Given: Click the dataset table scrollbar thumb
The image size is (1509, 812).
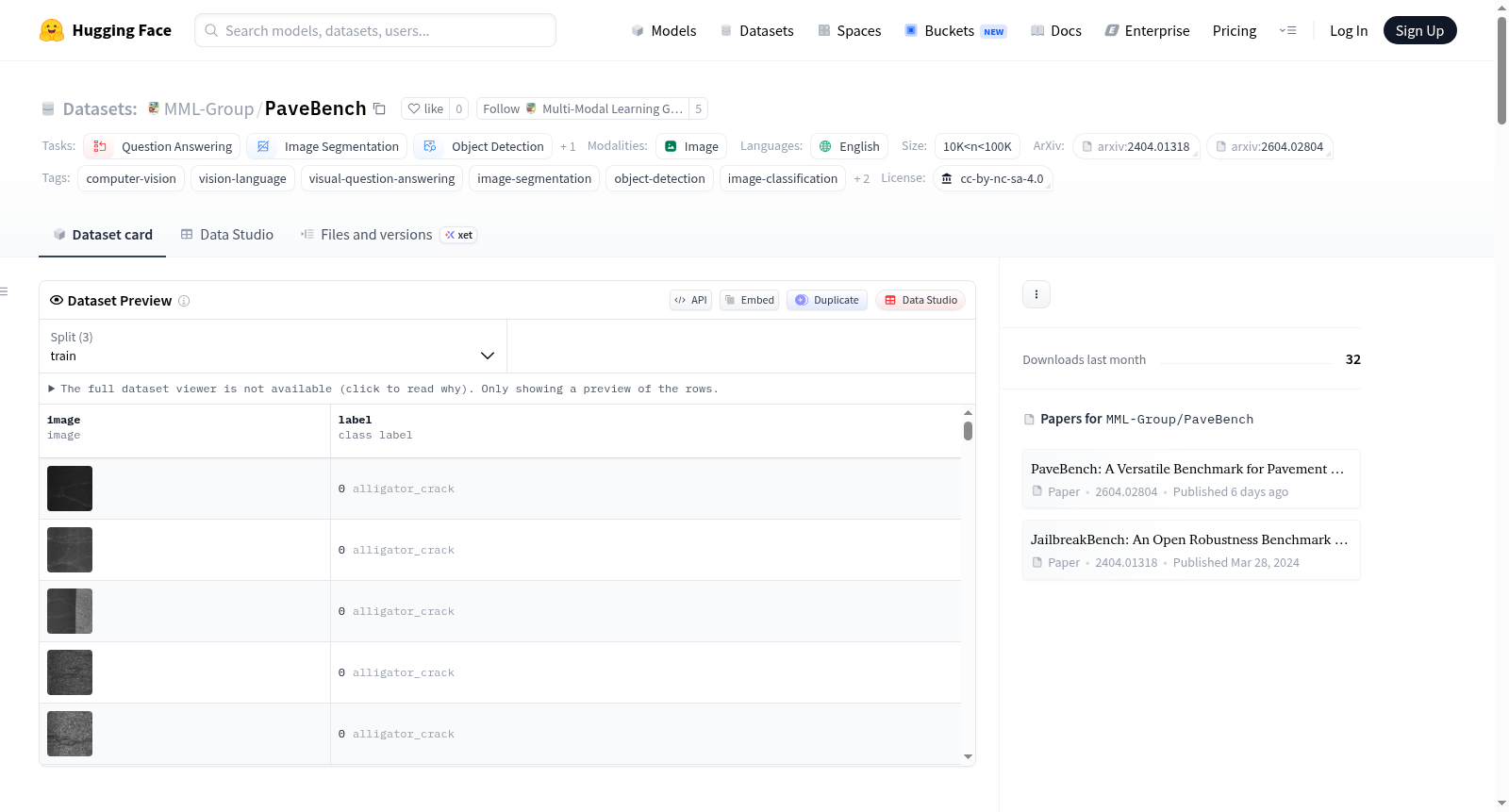Looking at the screenshot, I should (968, 431).
